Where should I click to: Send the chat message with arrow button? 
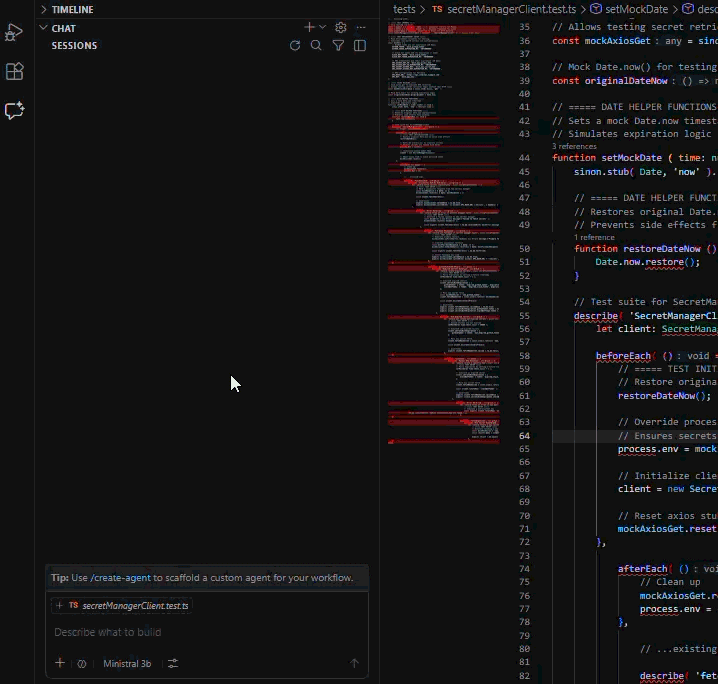tap(354, 663)
